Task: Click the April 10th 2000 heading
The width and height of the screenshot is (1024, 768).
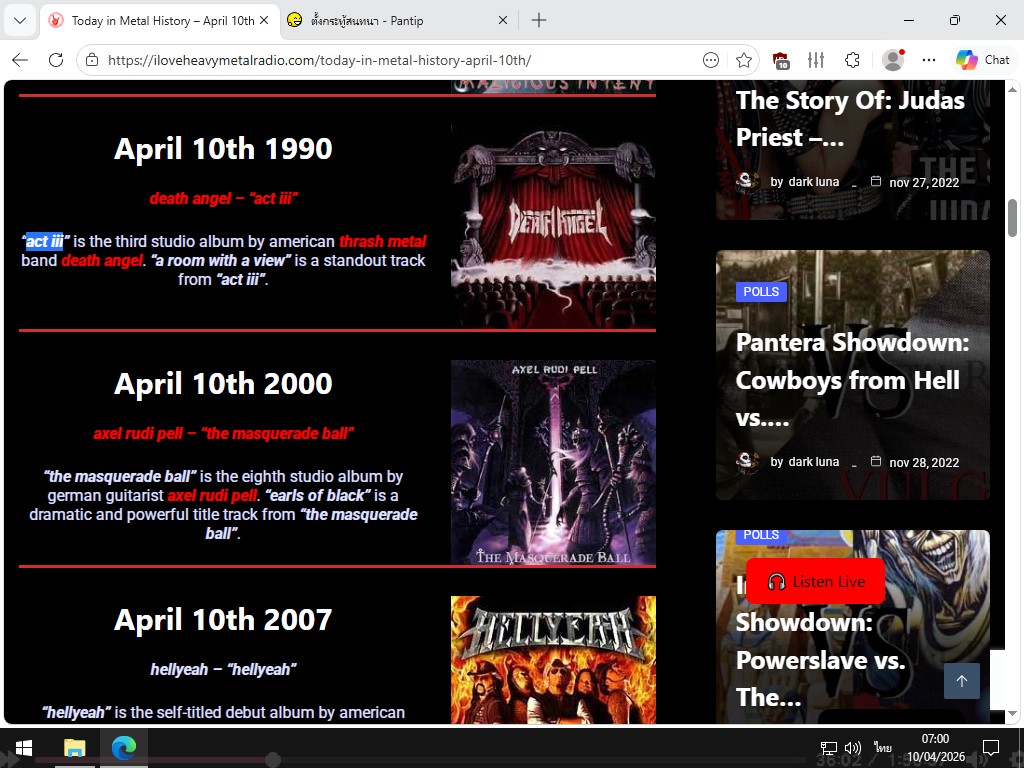Action: coord(223,384)
